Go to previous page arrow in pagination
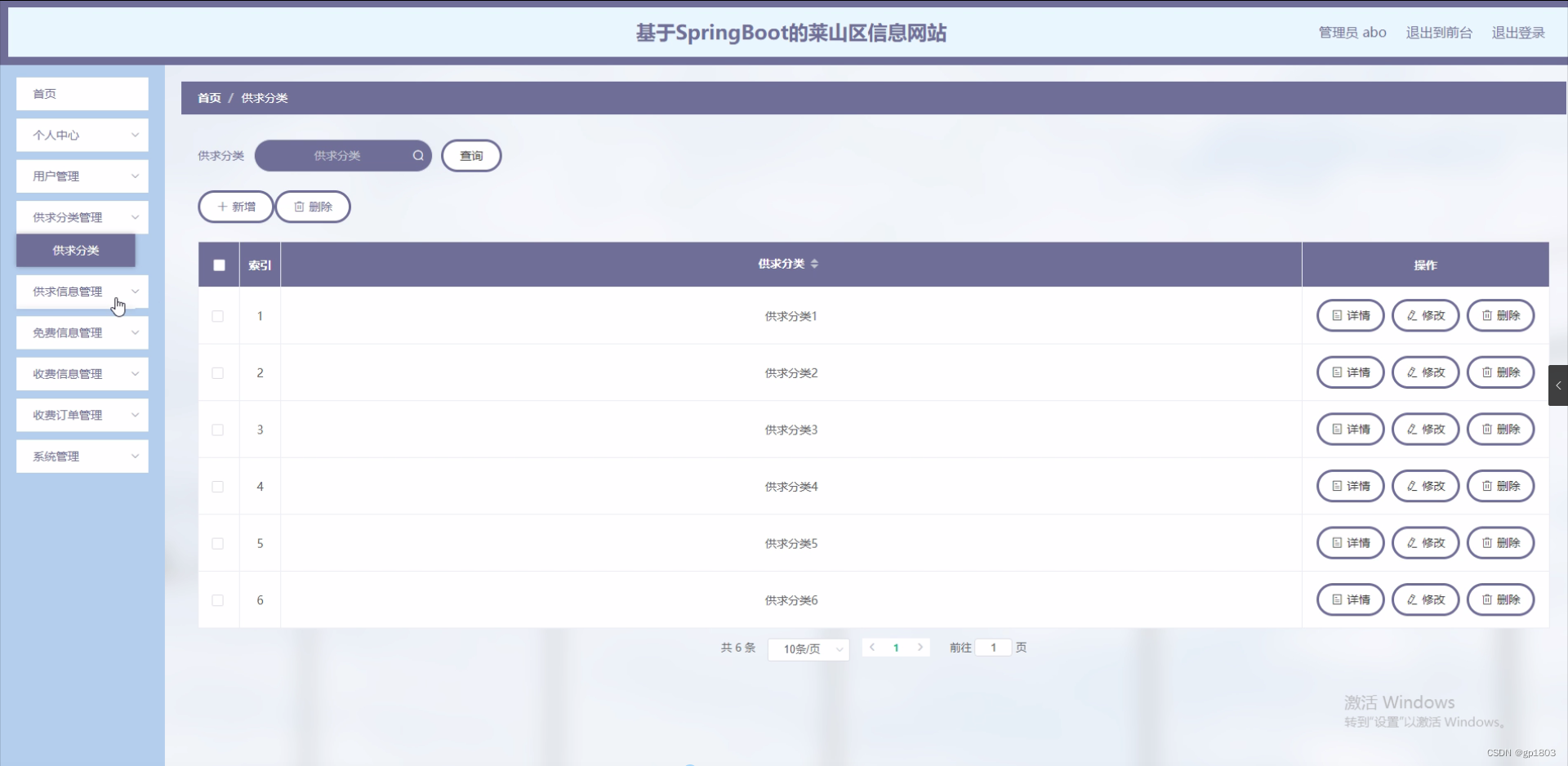This screenshot has width=1568, height=766. 872,648
